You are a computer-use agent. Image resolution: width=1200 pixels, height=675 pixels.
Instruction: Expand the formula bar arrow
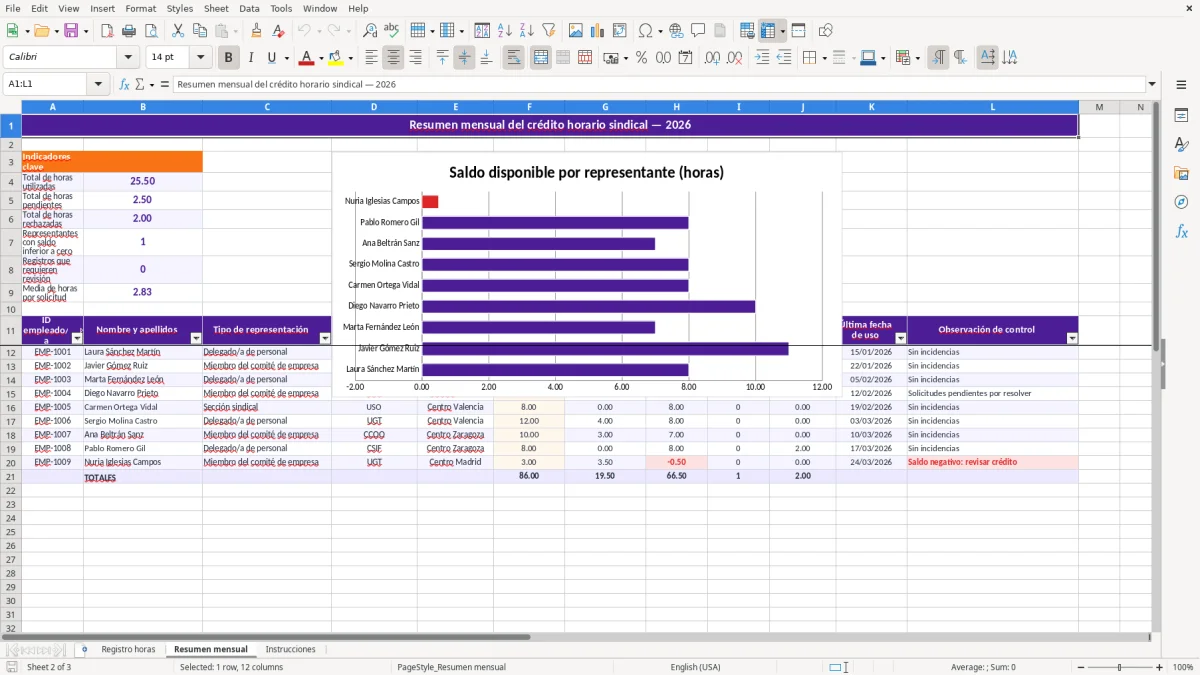[1153, 85]
